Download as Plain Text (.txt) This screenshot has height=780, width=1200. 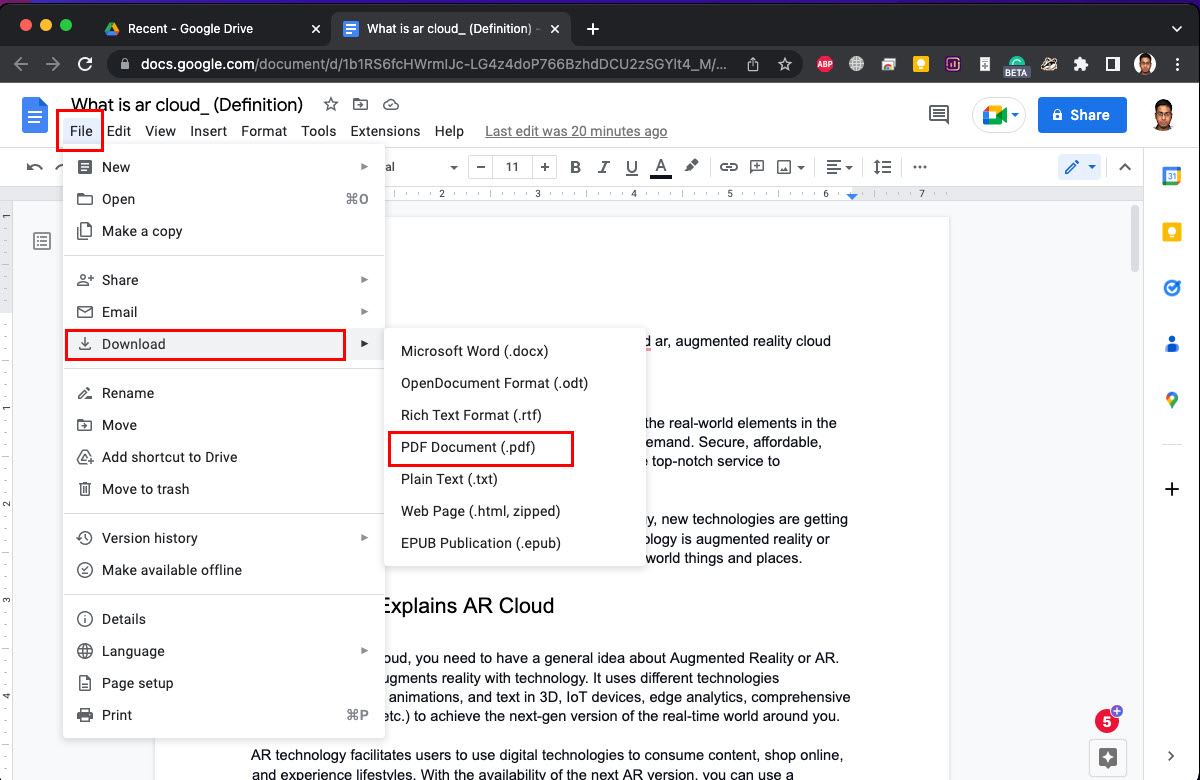pos(515,479)
